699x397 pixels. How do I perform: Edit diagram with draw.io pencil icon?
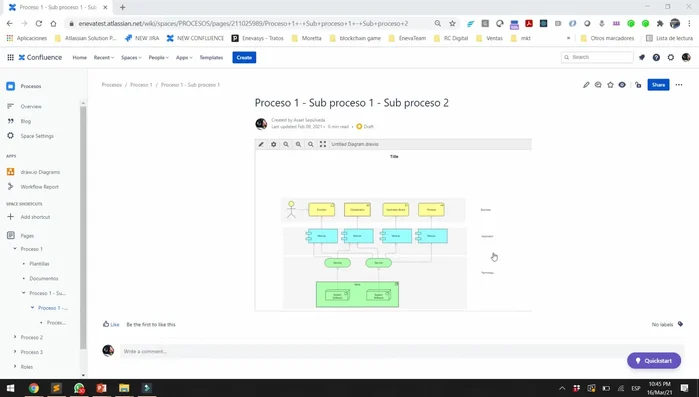pyautogui.click(x=261, y=144)
